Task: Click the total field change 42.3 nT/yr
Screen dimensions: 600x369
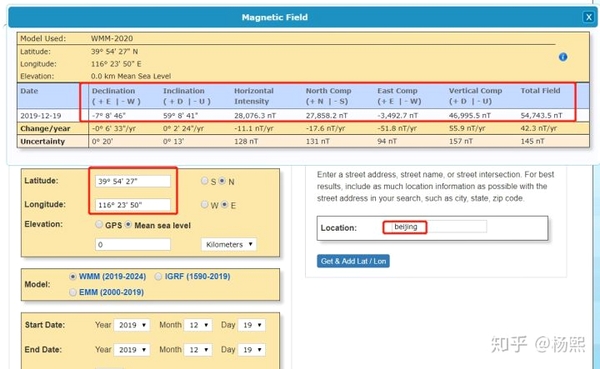Action: [539, 129]
